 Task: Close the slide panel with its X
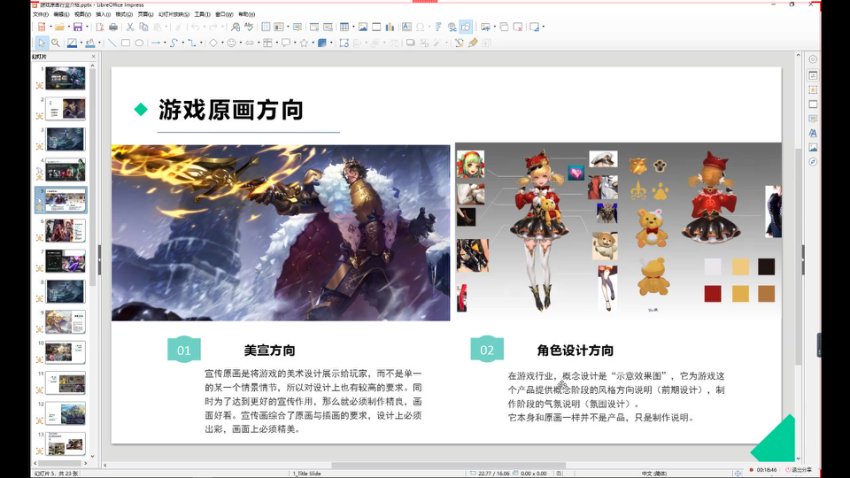coord(93,56)
